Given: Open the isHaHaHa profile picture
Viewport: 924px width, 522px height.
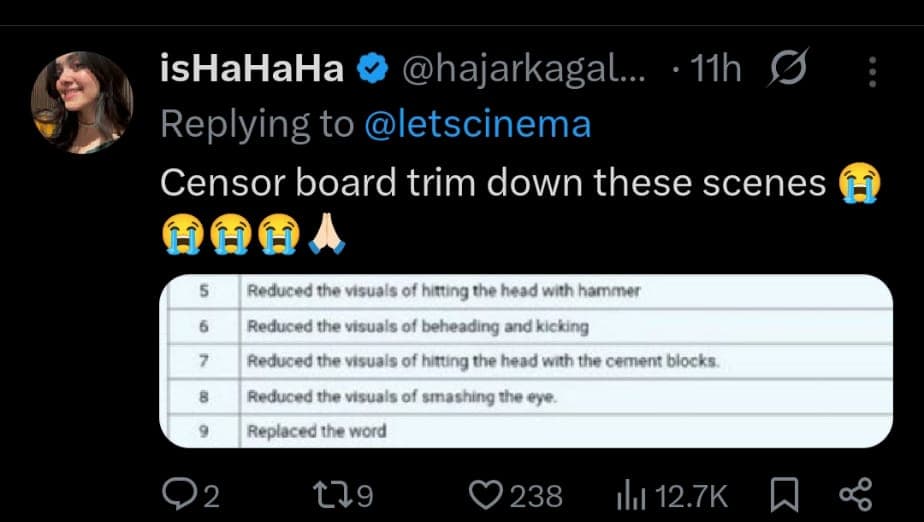Looking at the screenshot, I should coord(82,103).
